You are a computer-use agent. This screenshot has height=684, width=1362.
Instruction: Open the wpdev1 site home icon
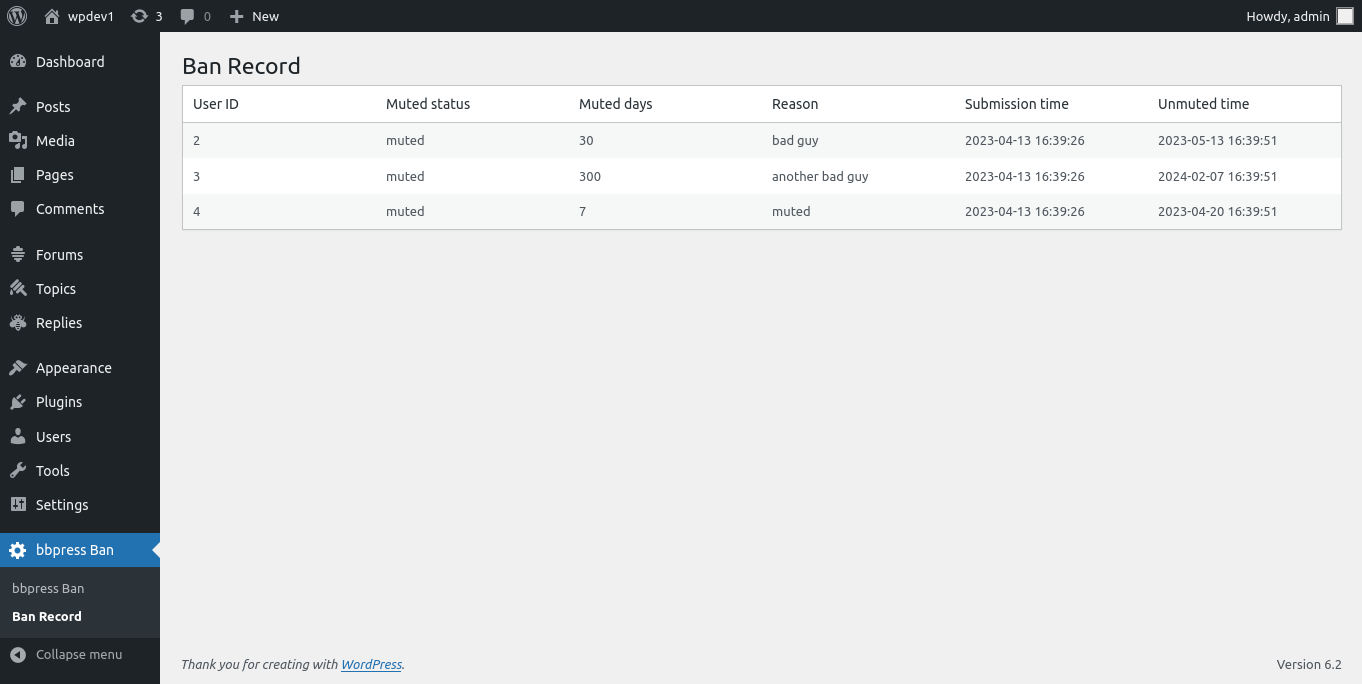52,16
